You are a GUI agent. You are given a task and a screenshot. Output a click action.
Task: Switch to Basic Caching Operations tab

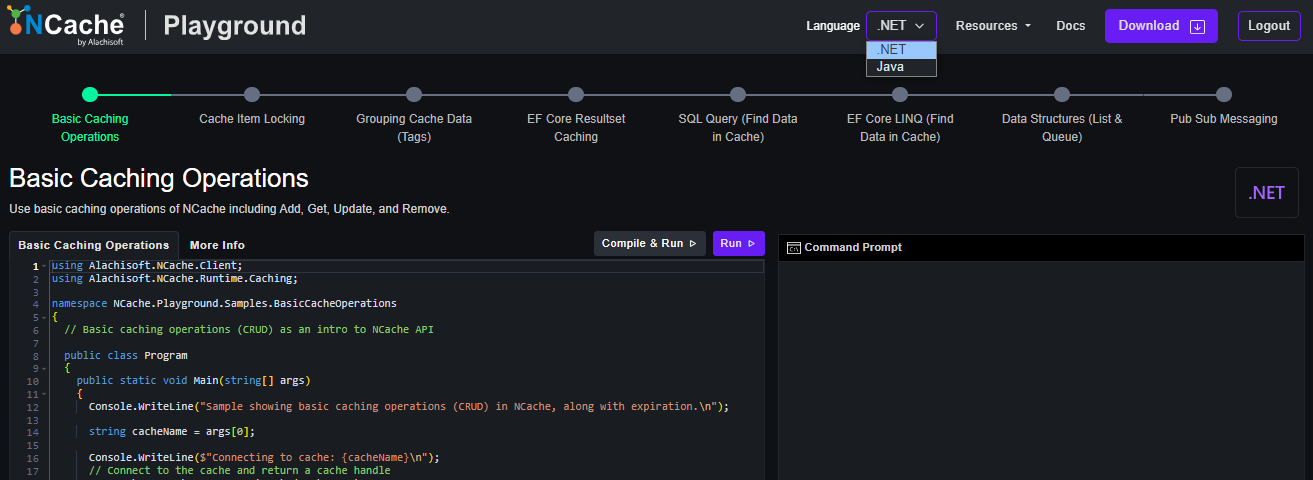click(x=94, y=245)
